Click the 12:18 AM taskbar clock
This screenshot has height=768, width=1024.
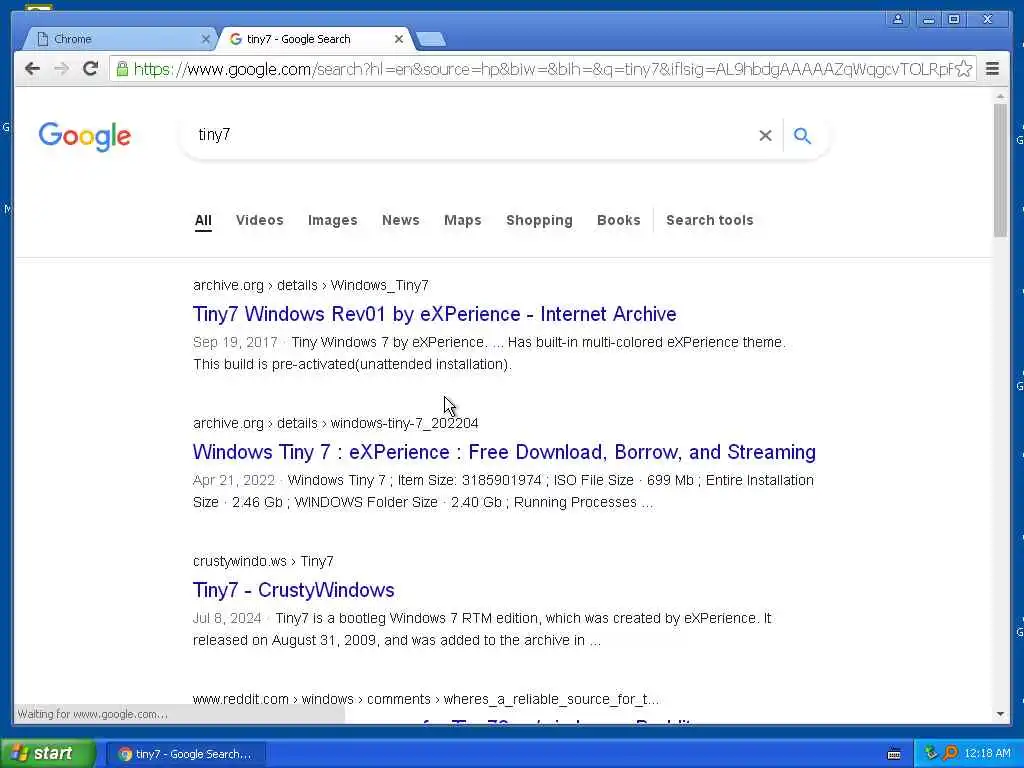[987, 754]
